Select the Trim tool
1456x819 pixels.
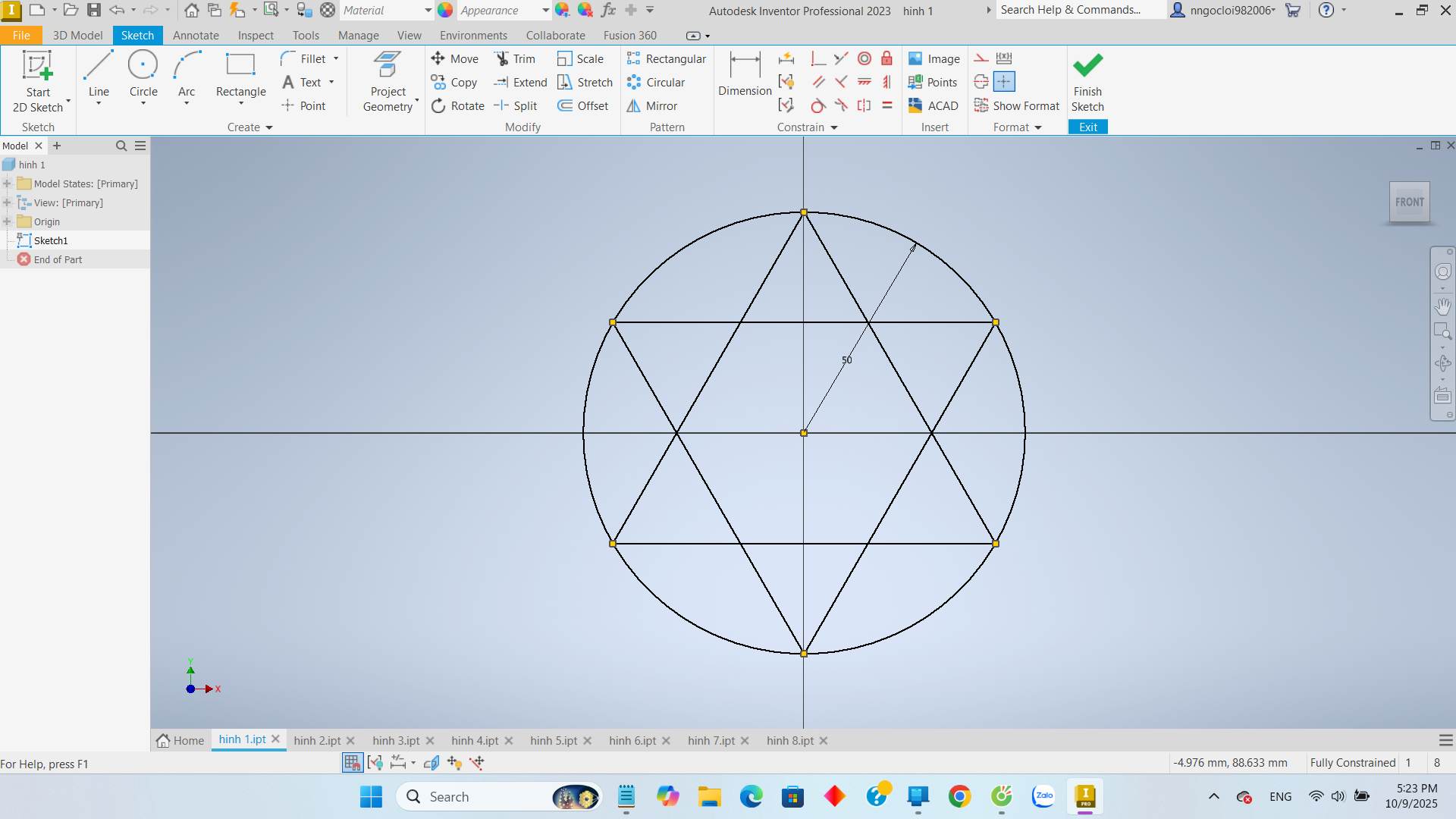[x=515, y=59]
